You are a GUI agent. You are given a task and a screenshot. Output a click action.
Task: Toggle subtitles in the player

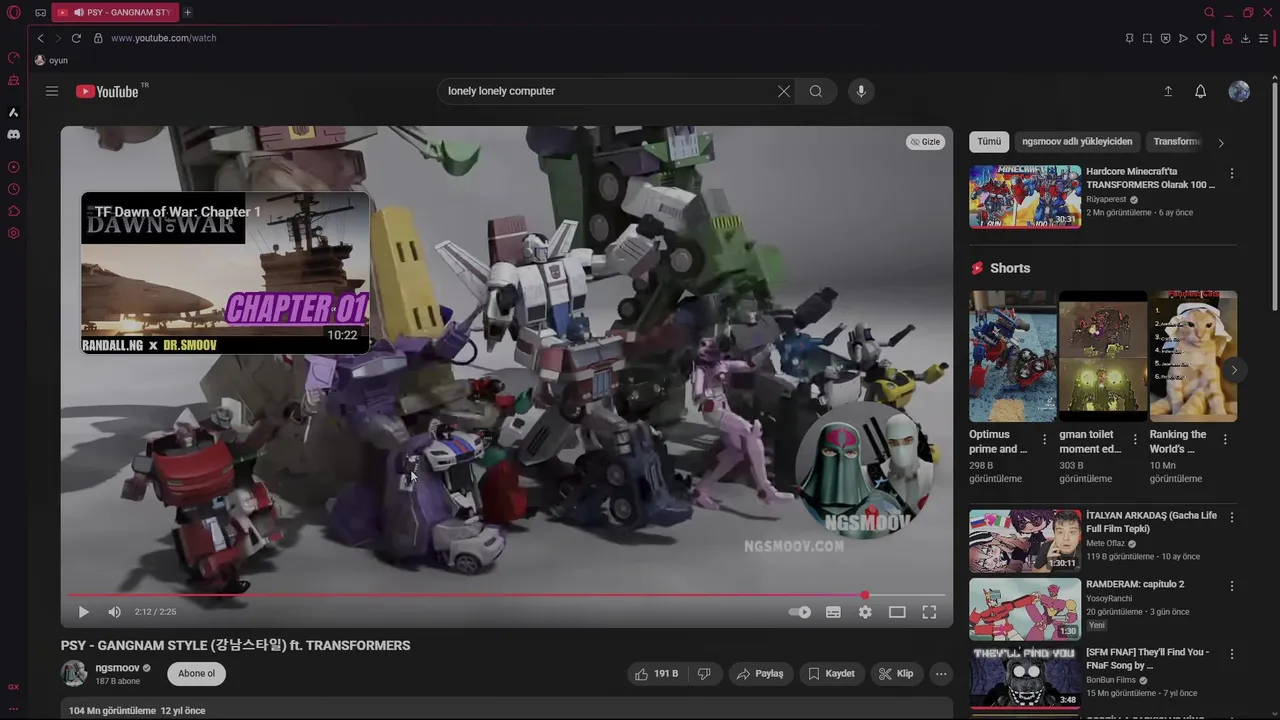(833, 612)
